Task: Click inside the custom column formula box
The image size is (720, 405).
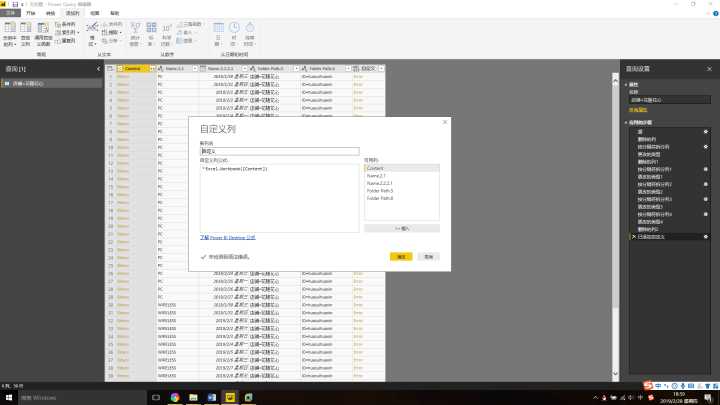Action: tap(280, 198)
